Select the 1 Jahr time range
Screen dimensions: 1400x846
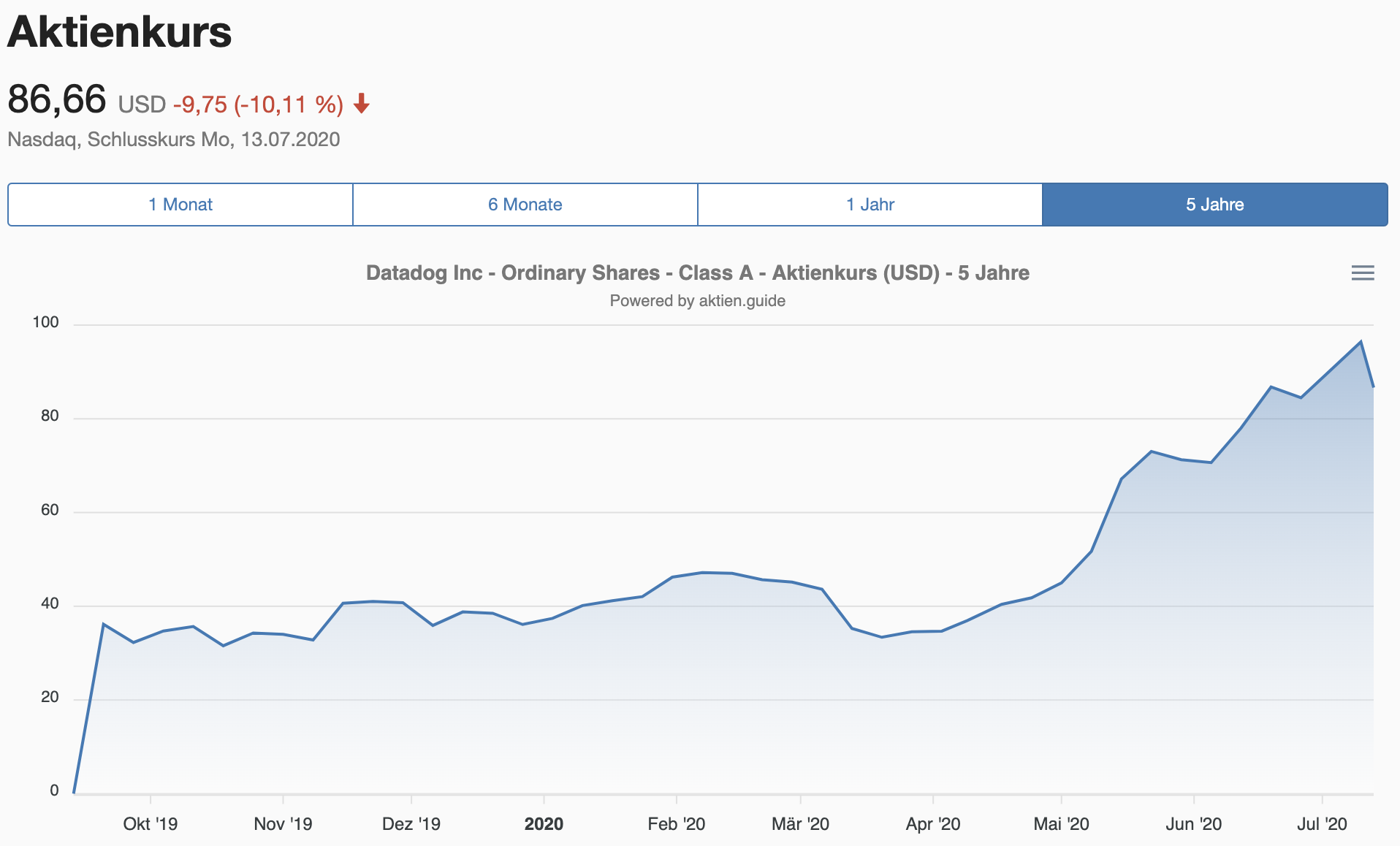pos(870,205)
